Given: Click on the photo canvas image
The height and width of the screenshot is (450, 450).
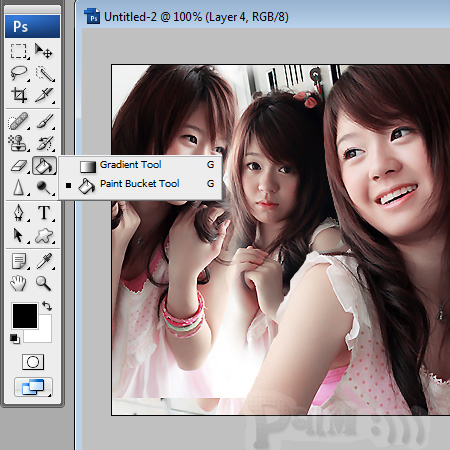Looking at the screenshot, I should (x=281, y=240).
